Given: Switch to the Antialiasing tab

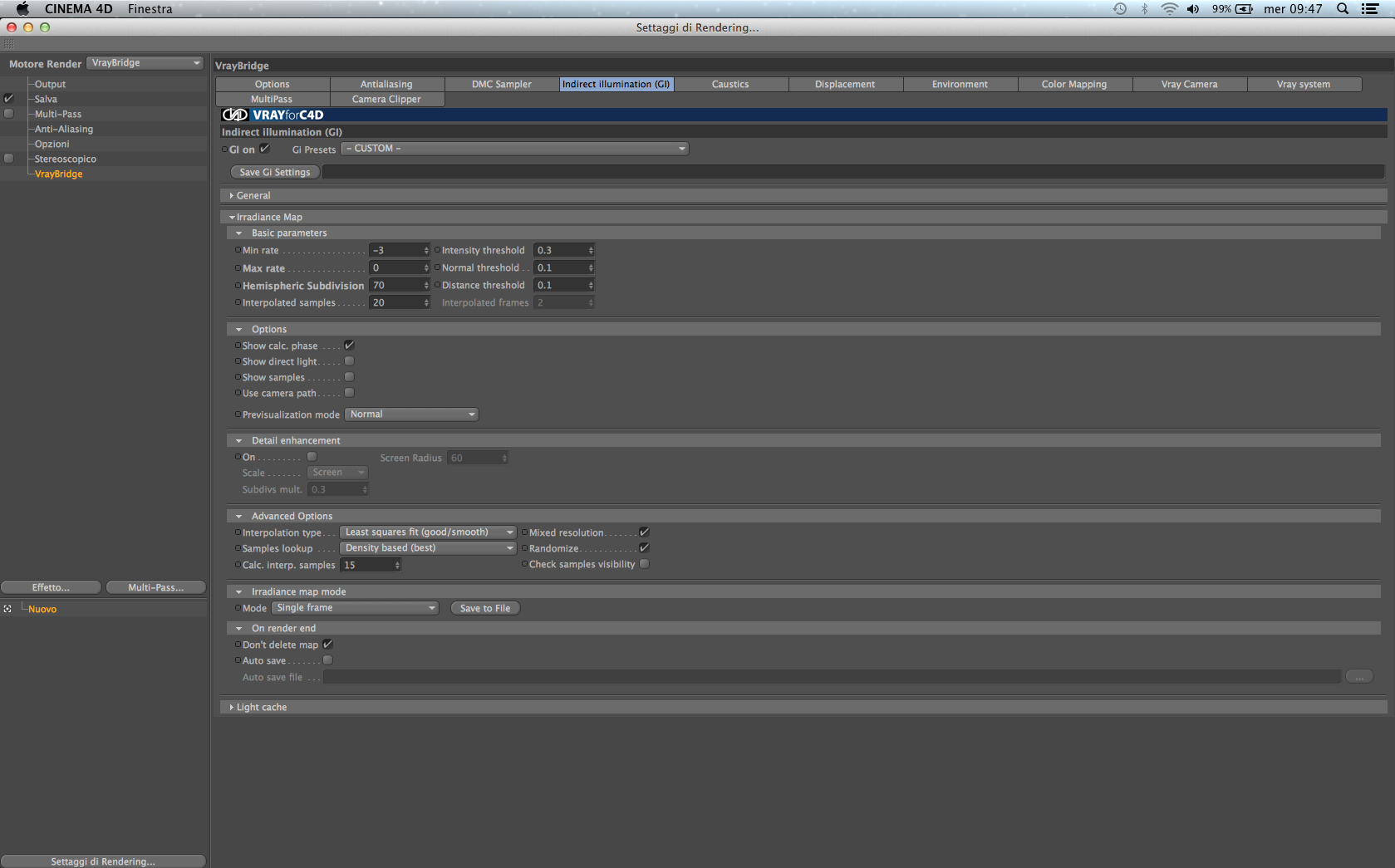Looking at the screenshot, I should [x=386, y=84].
